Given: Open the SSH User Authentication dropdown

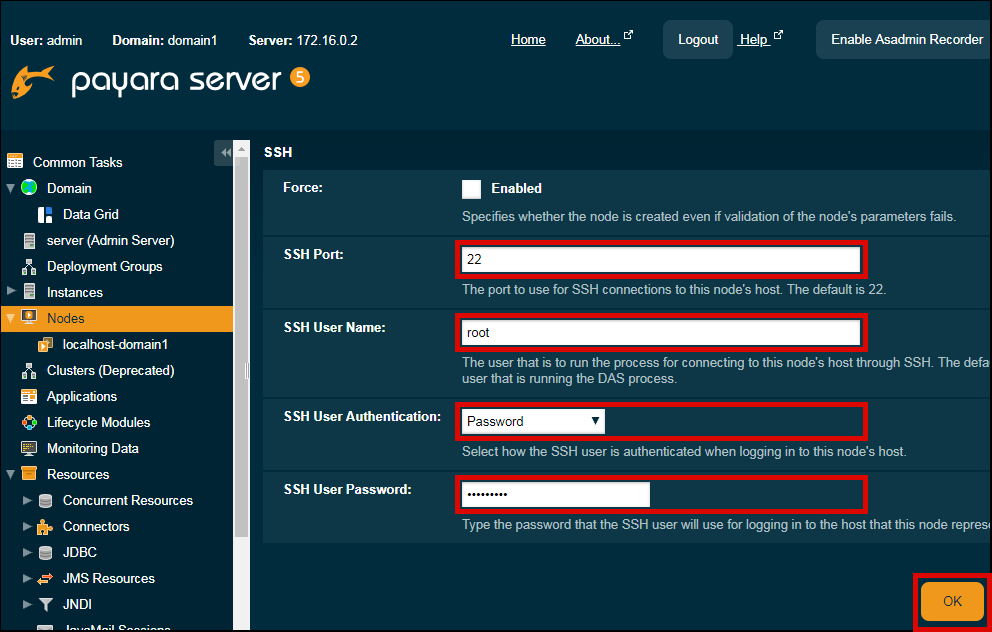Looking at the screenshot, I should (533, 421).
